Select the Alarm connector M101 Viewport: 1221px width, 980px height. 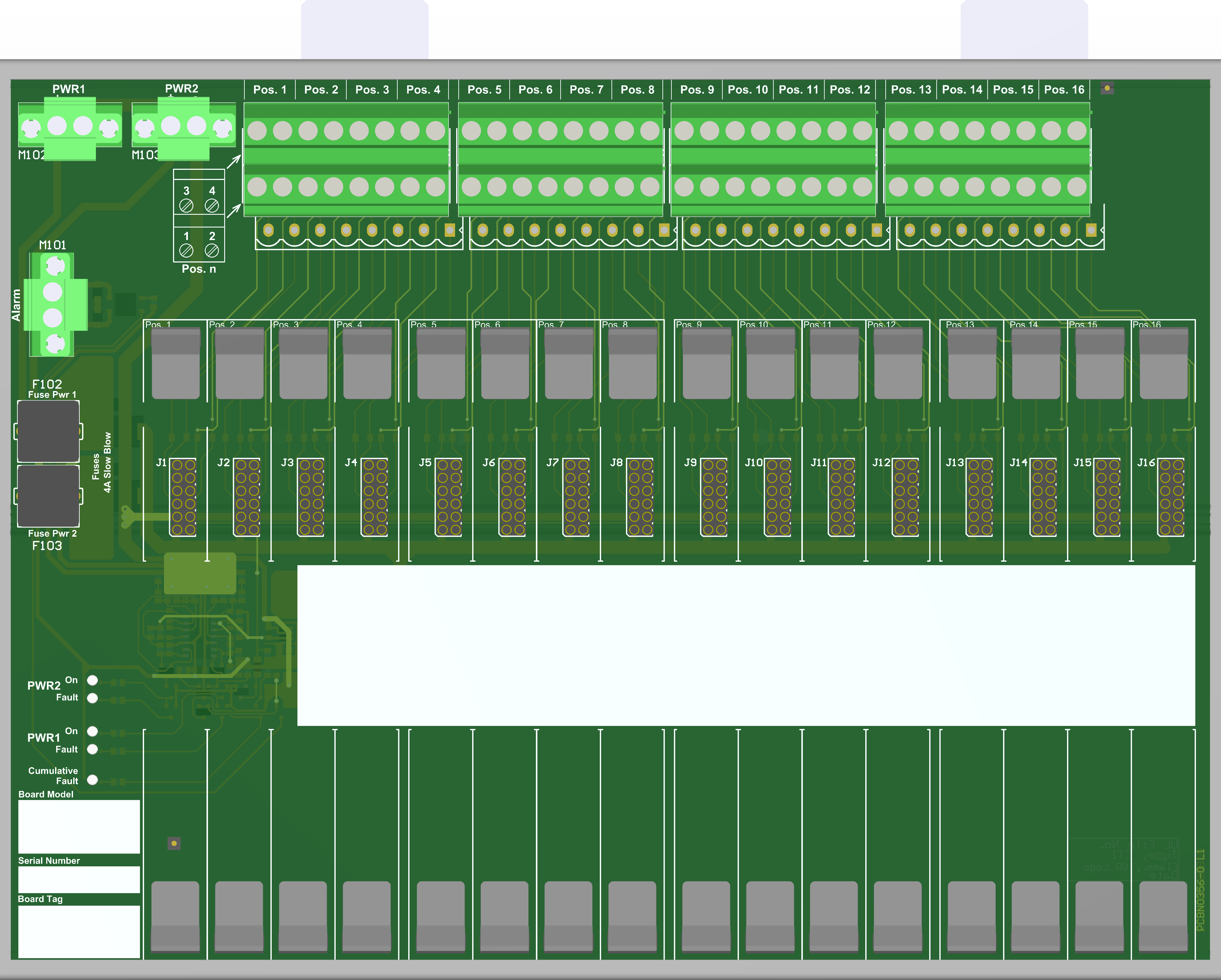click(56, 305)
